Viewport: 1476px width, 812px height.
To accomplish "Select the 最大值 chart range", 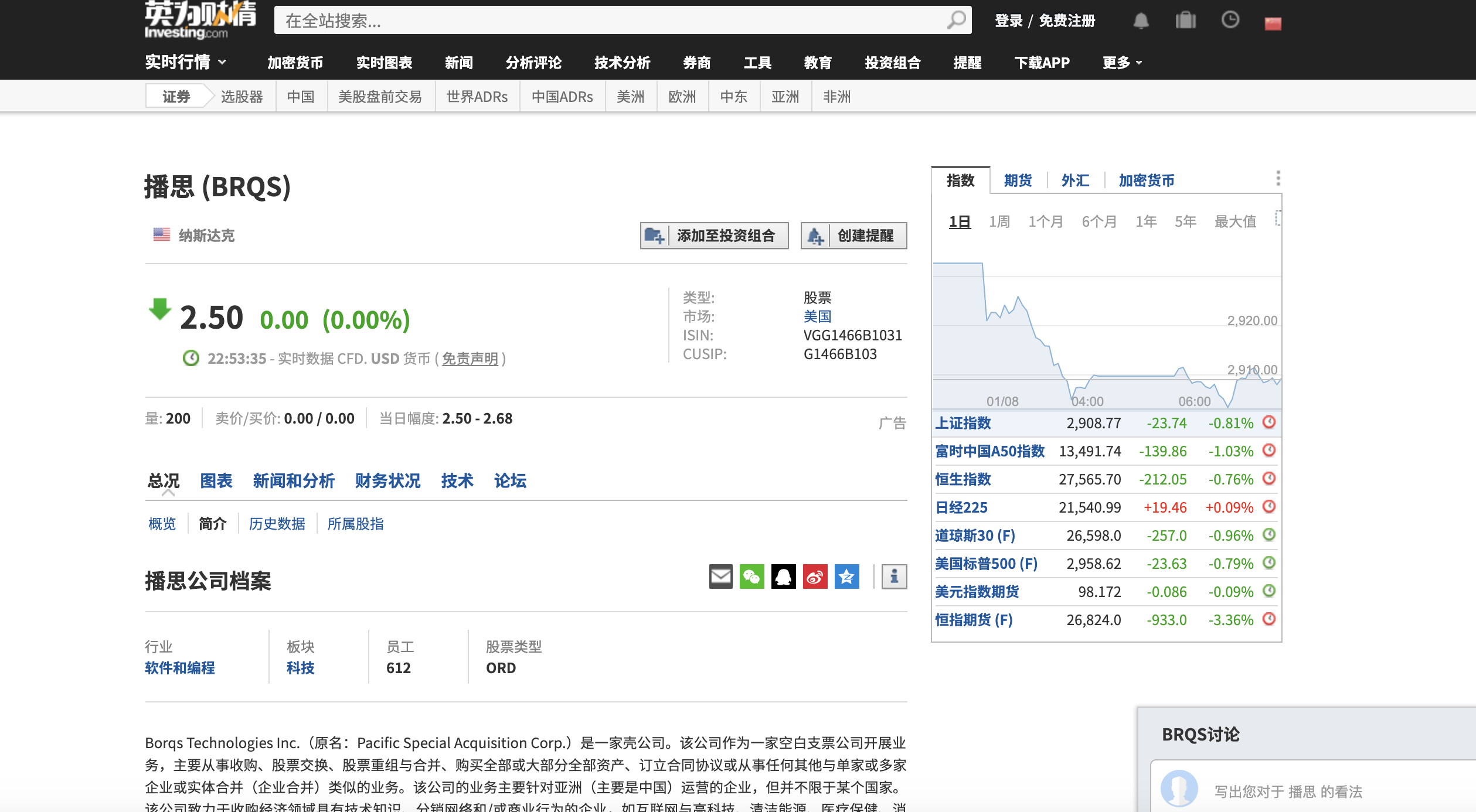I will (1235, 221).
